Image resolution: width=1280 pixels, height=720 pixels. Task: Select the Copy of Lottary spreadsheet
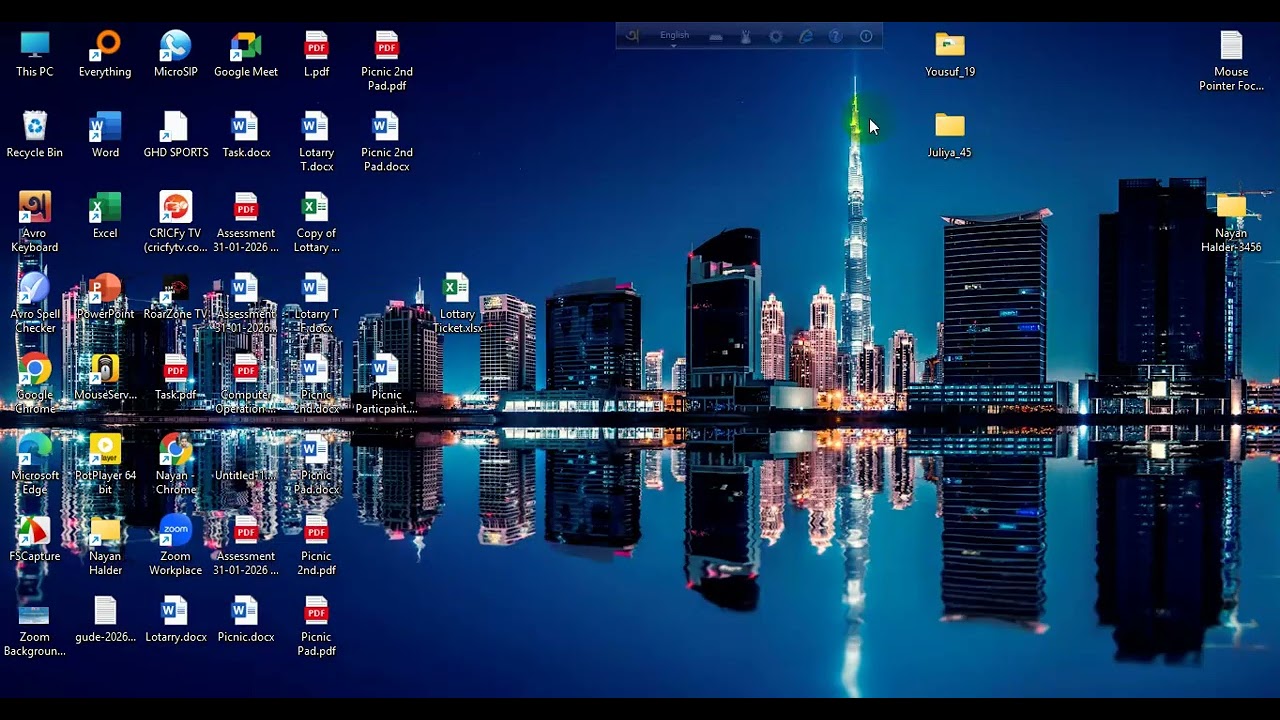pos(316,223)
